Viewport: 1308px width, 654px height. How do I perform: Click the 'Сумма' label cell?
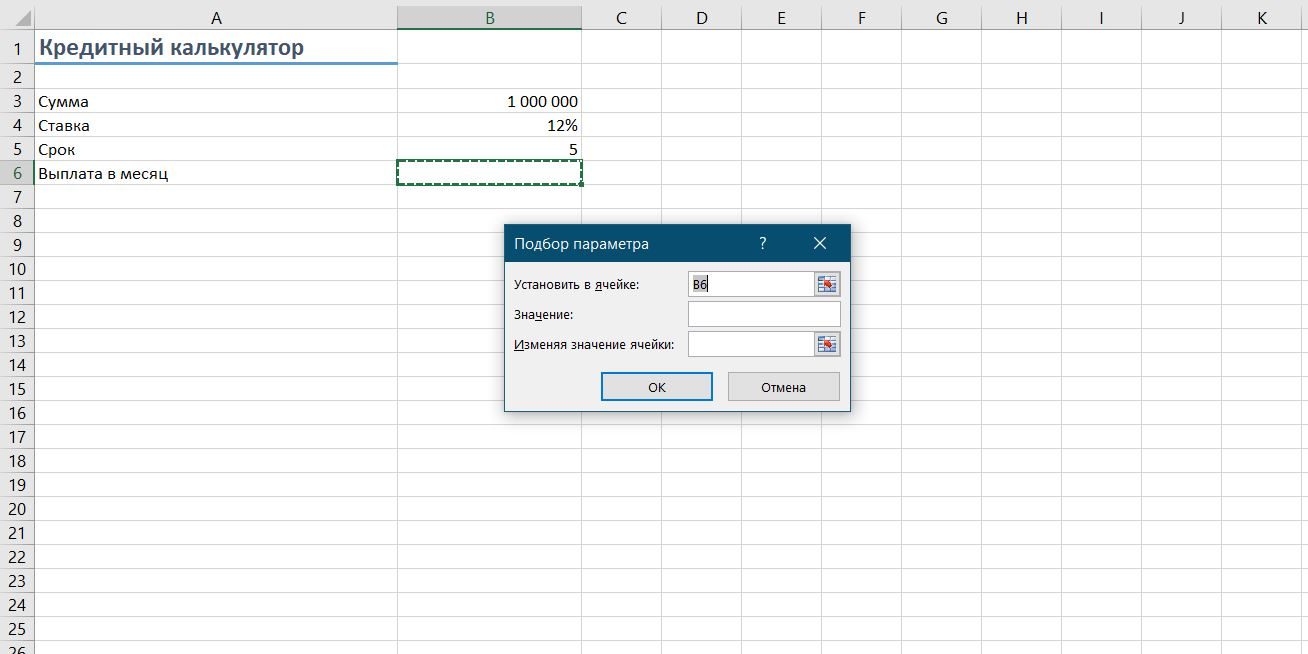(216, 101)
